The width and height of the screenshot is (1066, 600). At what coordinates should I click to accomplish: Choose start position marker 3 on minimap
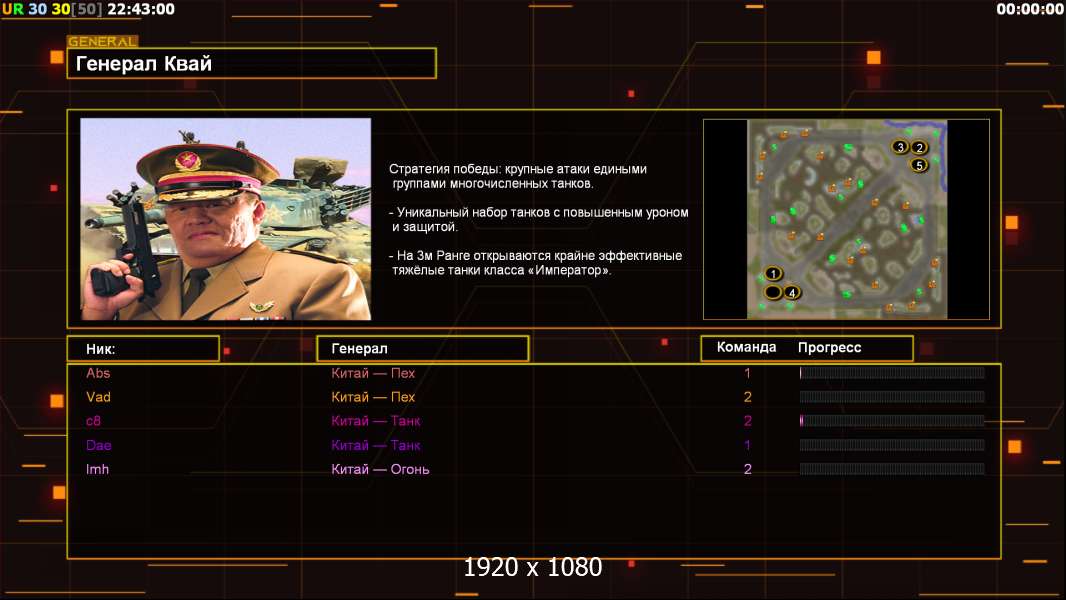(x=900, y=147)
